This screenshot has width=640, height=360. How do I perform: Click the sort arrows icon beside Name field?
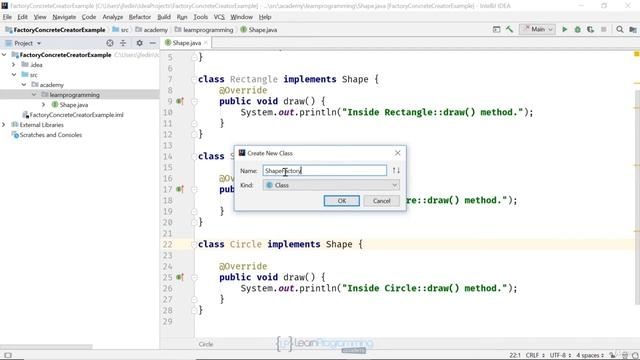tap(396, 171)
